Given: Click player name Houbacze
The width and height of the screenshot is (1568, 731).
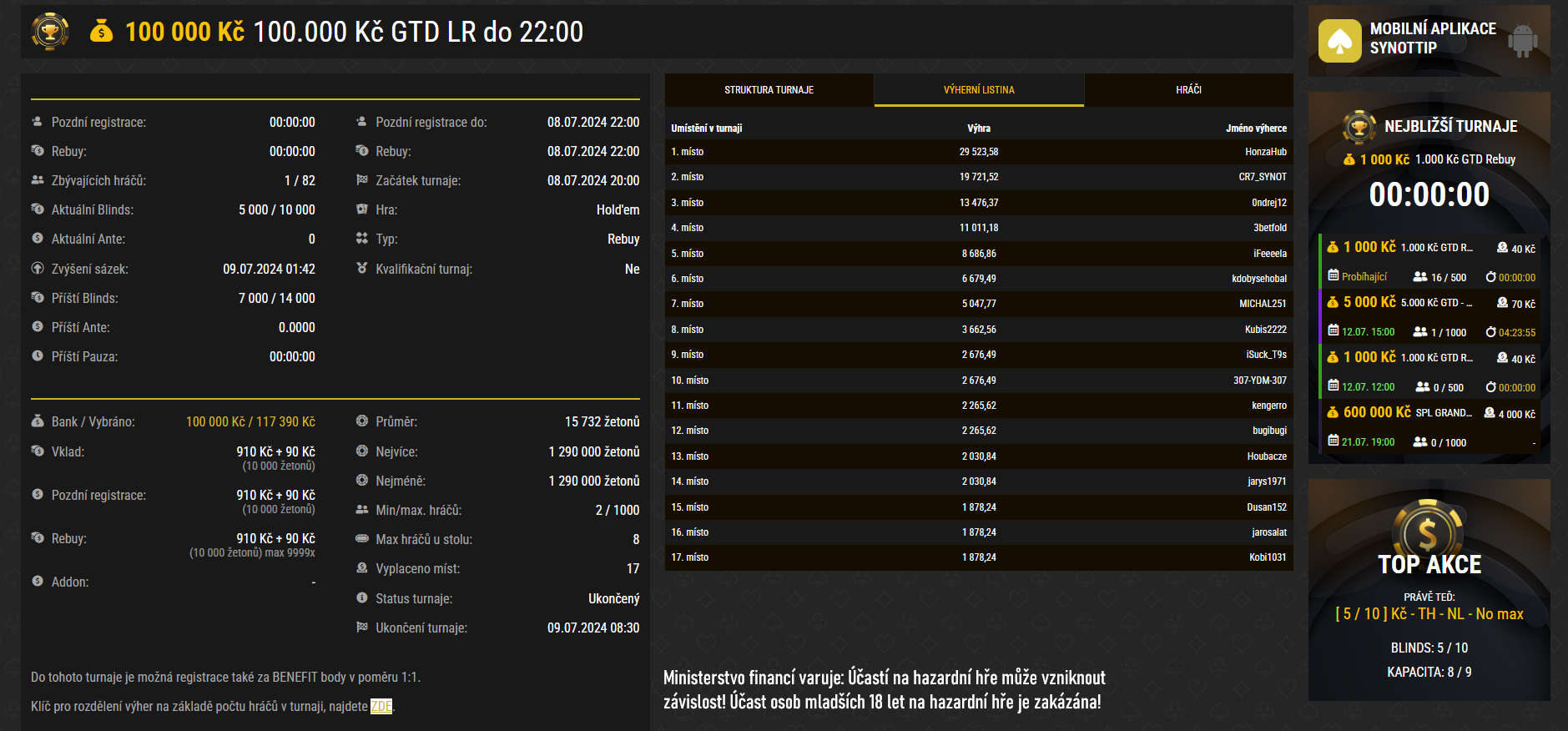Looking at the screenshot, I should tap(1267, 456).
